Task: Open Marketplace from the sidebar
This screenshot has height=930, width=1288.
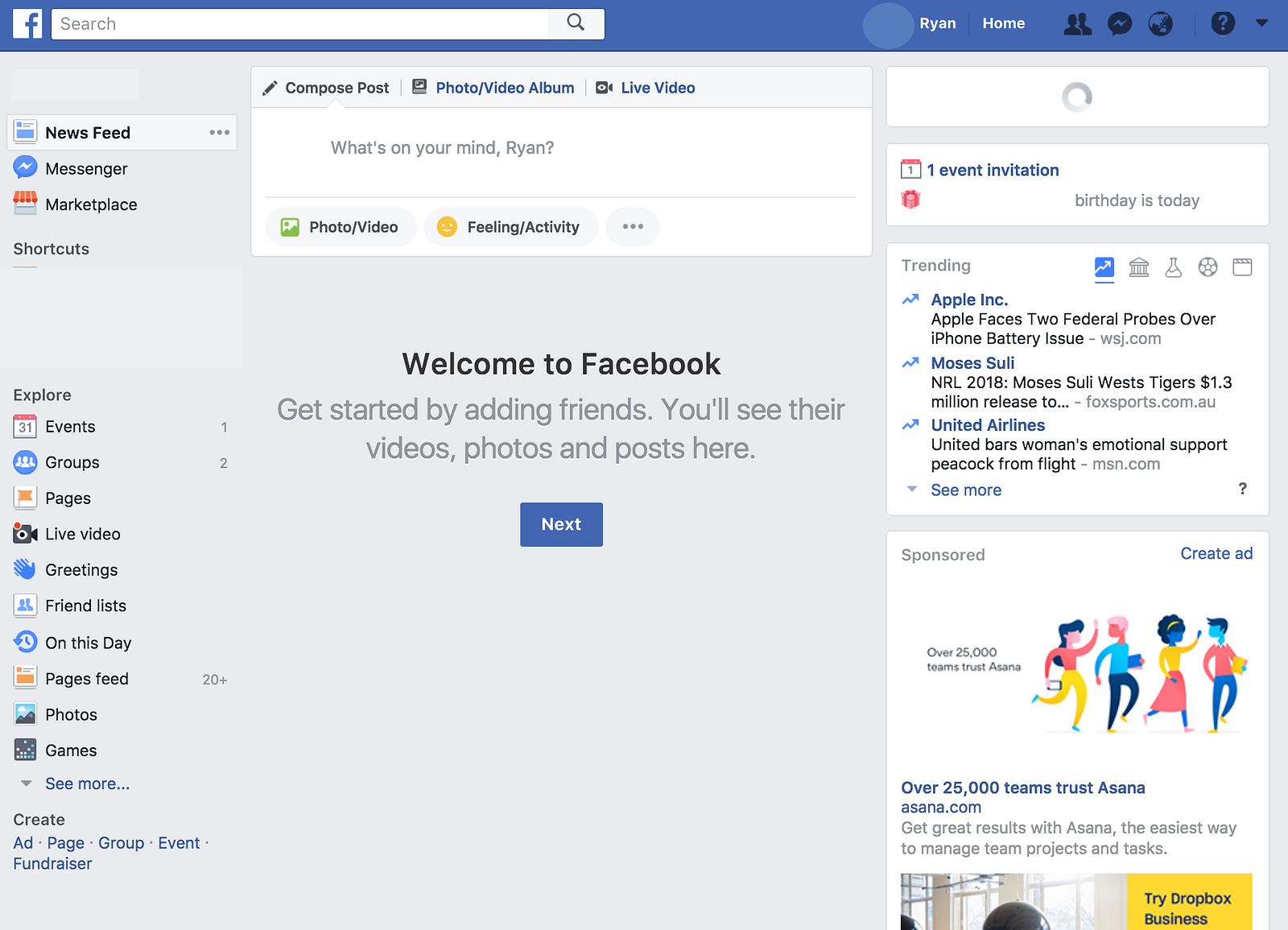Action: pos(91,205)
